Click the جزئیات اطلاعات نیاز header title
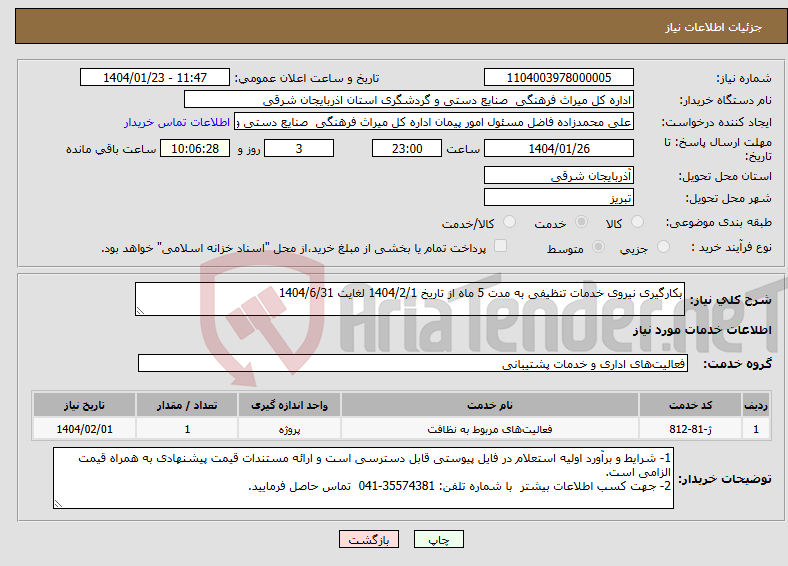 click(714, 27)
